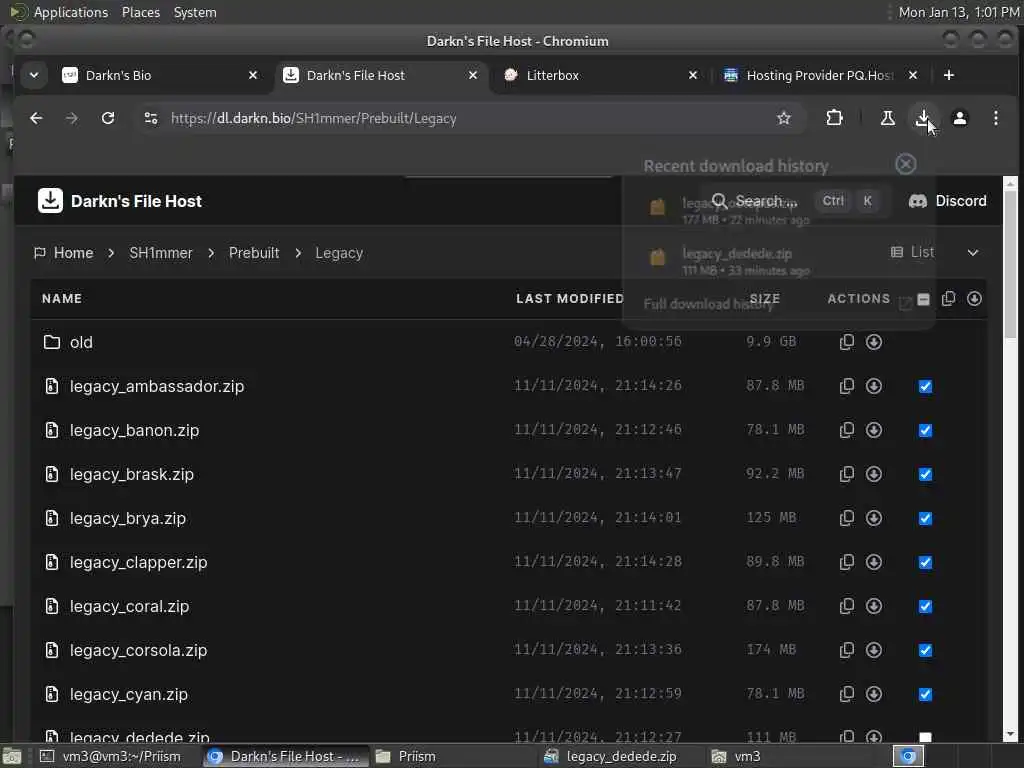Screen dimensions: 1024x768
Task: Copy link for legacy_corsola.zip
Action: [846, 650]
